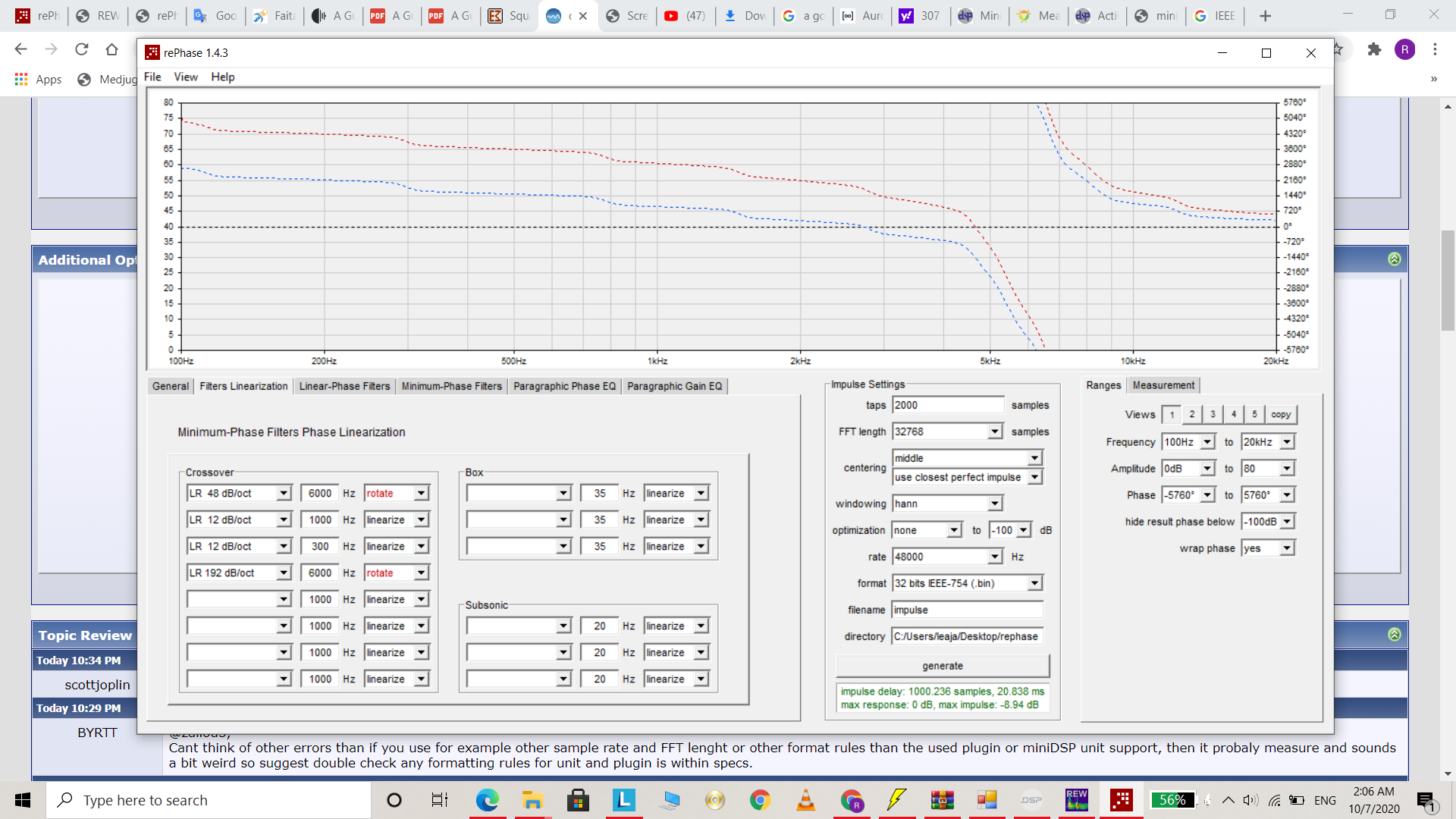Click the generate button
The image size is (1456, 819).
pyautogui.click(x=943, y=666)
